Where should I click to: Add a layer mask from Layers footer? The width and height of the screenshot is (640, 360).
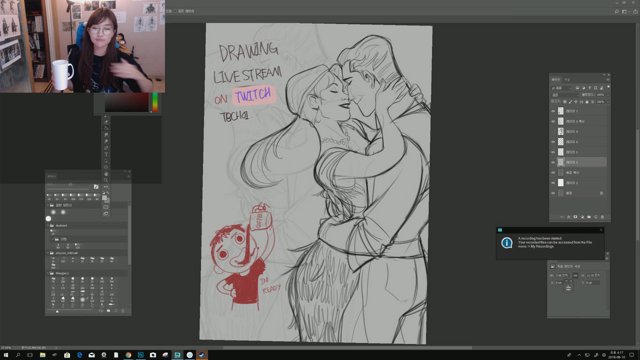[x=575, y=217]
